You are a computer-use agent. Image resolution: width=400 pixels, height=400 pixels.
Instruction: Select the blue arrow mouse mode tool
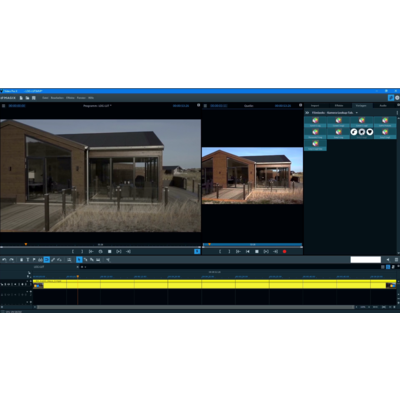tap(79, 260)
